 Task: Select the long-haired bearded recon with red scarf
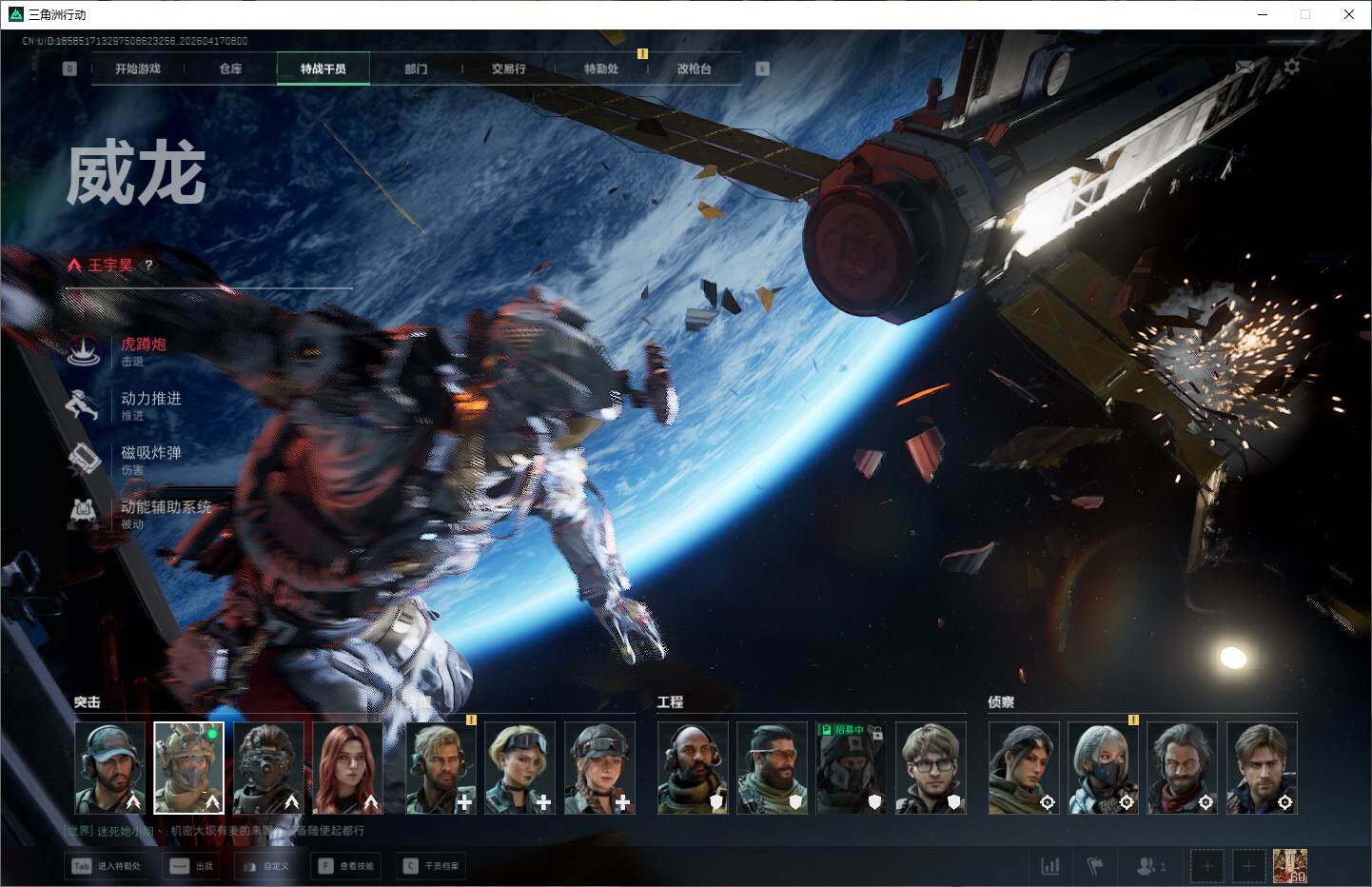1182,768
